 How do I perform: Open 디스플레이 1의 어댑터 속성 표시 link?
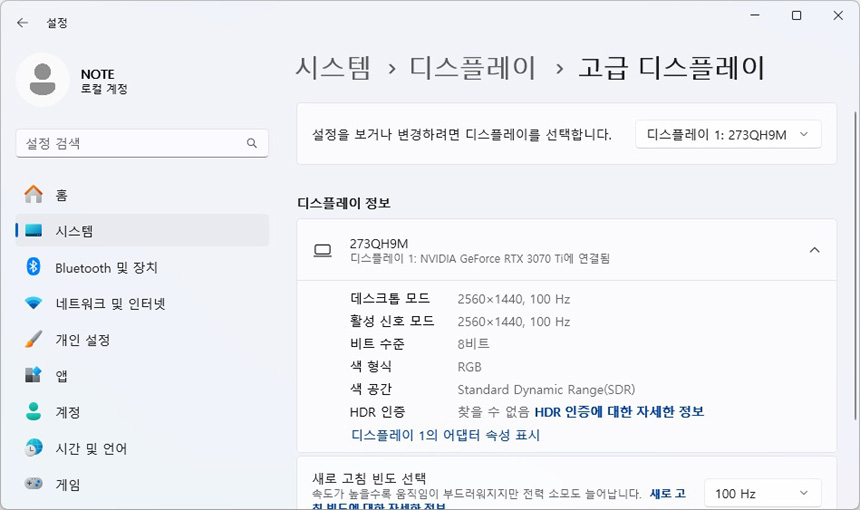(445, 435)
